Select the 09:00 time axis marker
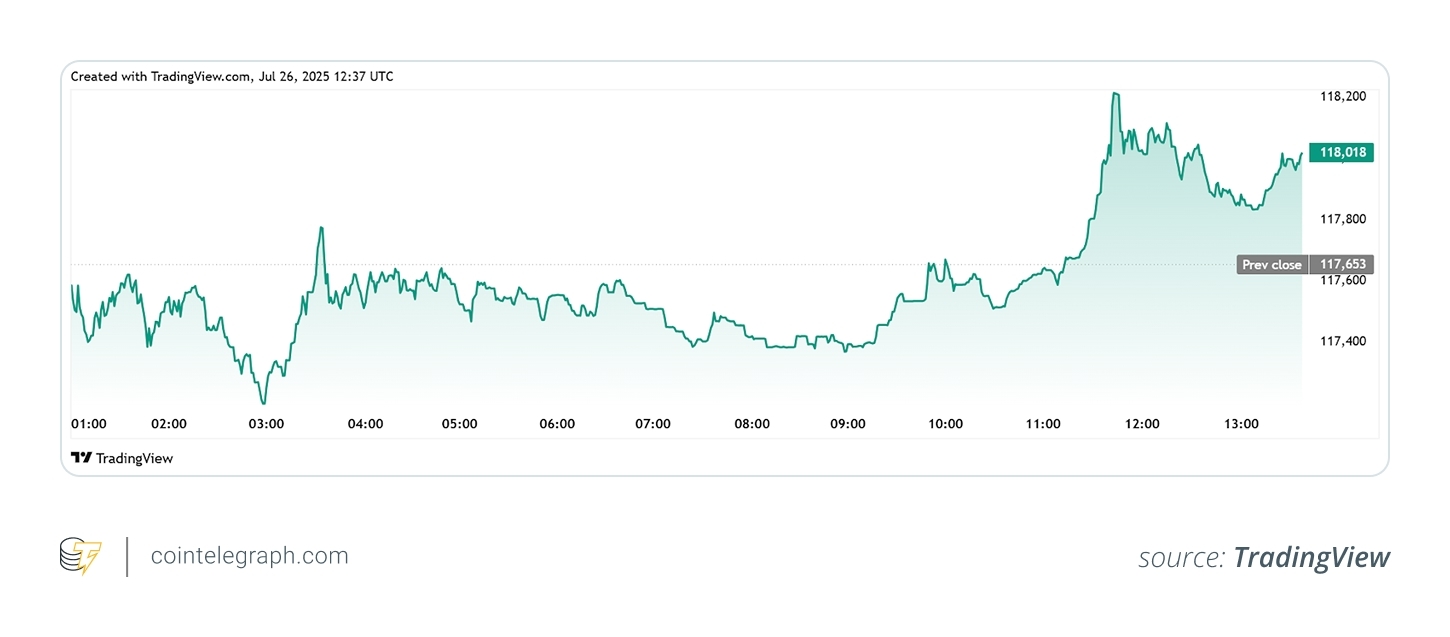The height and width of the screenshot is (637, 1450). tap(848, 424)
